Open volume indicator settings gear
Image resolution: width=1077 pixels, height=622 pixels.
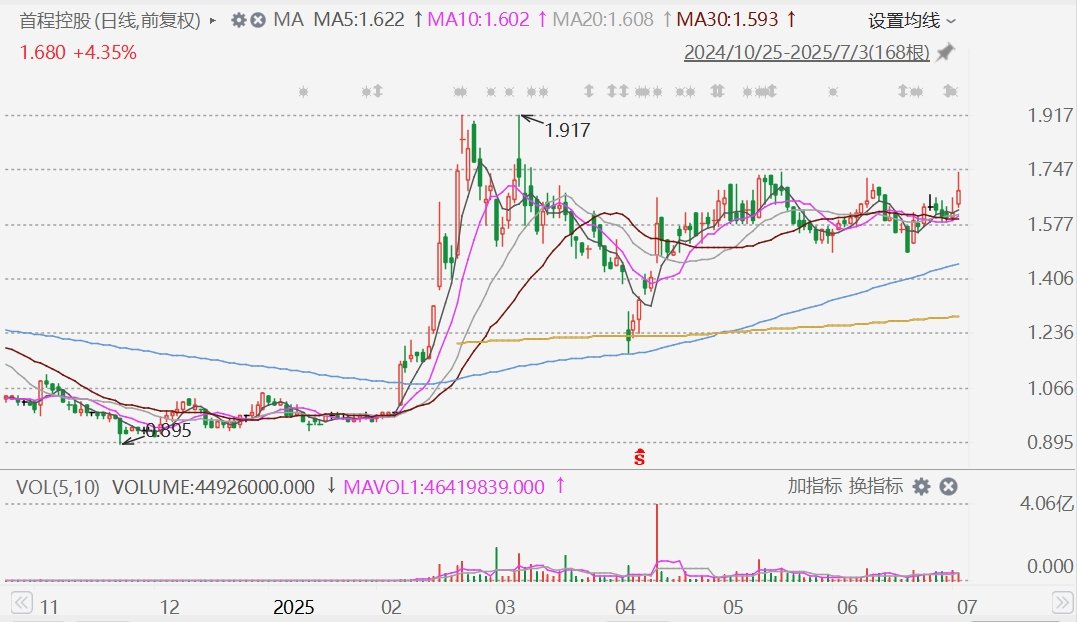[921, 487]
